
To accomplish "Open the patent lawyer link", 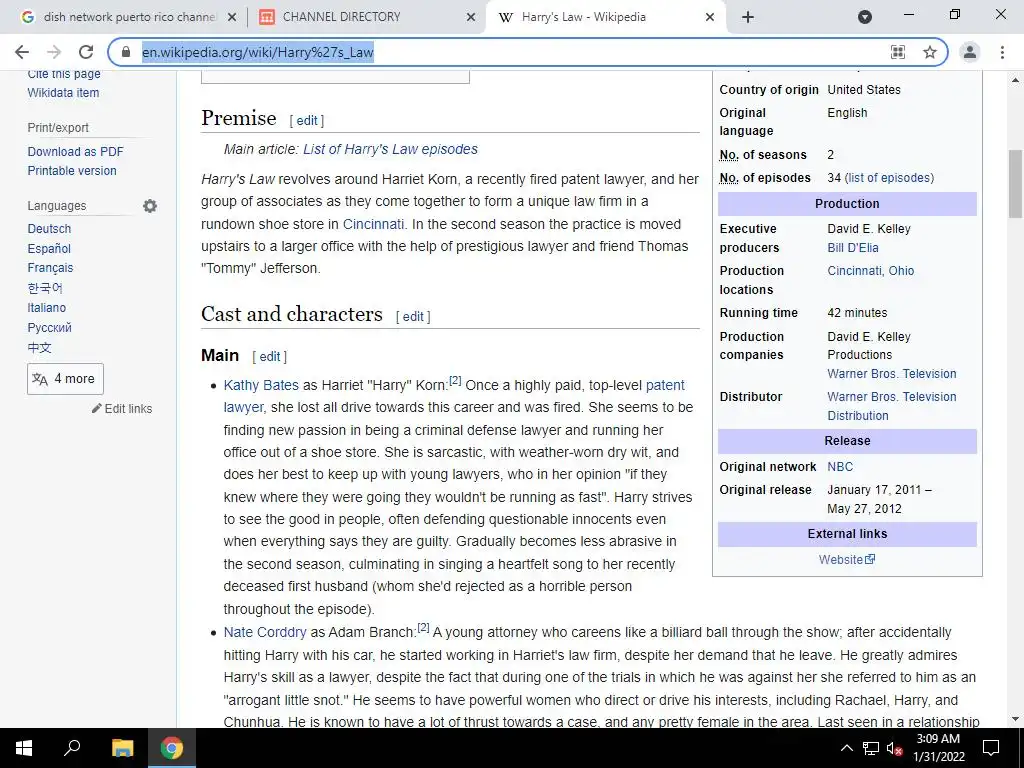I will coord(665,385).
